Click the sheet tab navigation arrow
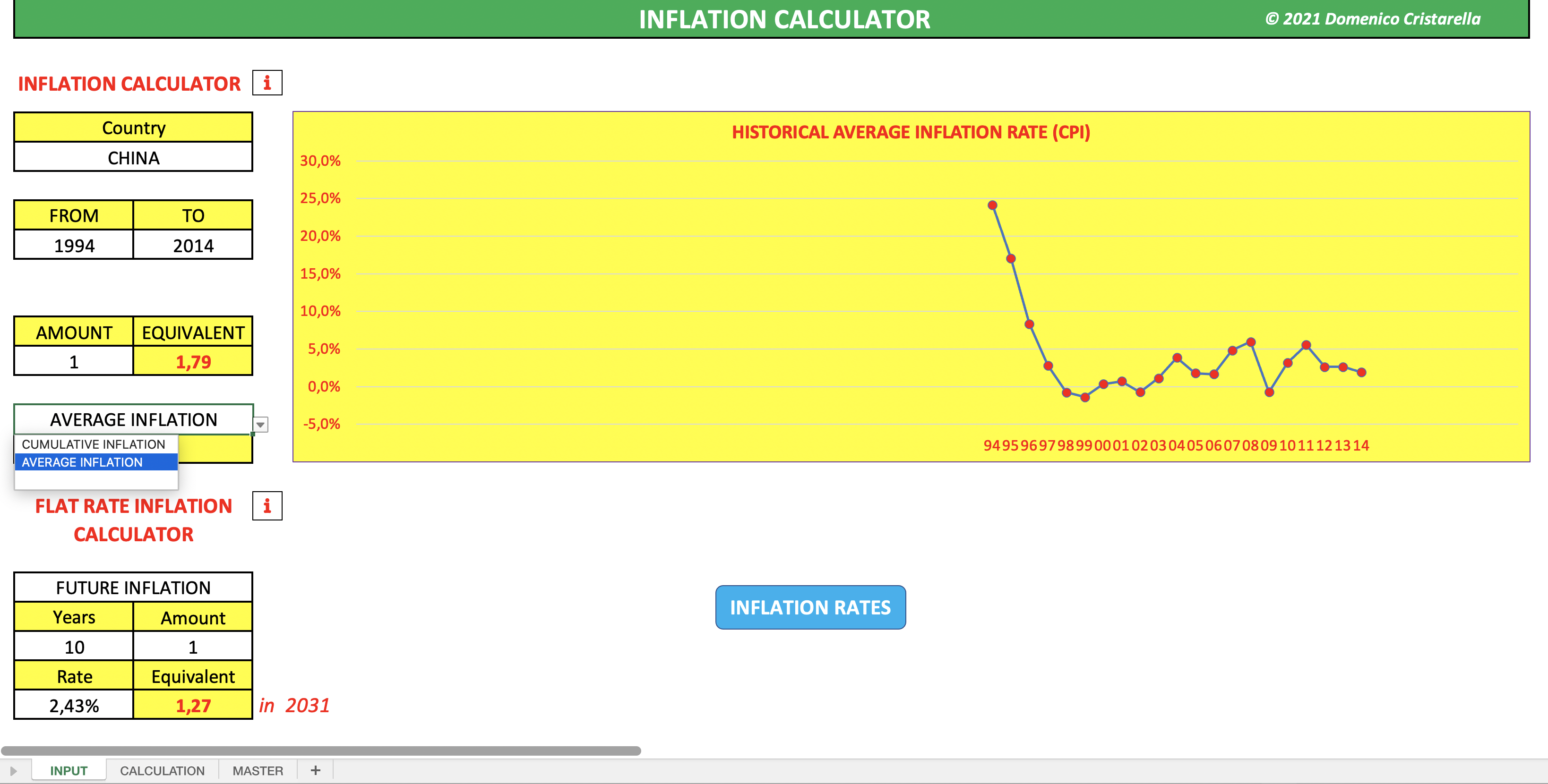Screen dimensions: 1548x784 [13, 771]
